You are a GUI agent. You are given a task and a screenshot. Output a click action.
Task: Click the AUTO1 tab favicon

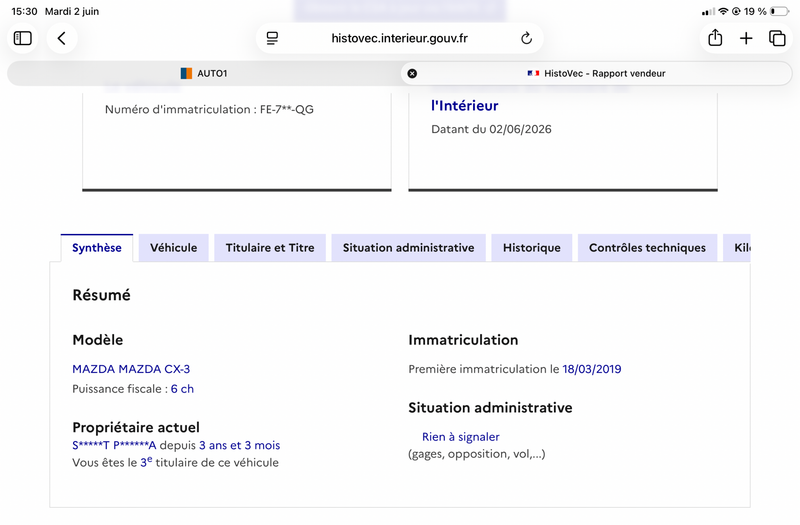(186, 73)
